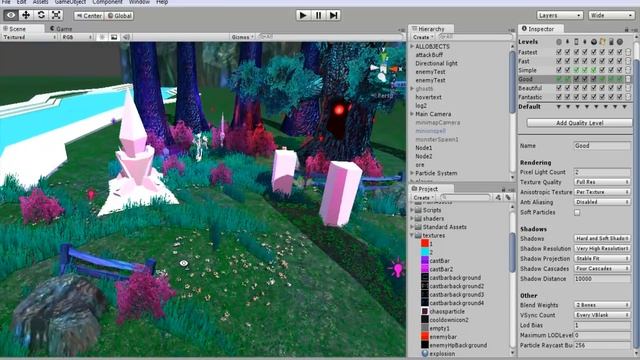This screenshot has width=640, height=360.
Task: Delete the Simple quality level trash icon
Action: [x=628, y=70]
